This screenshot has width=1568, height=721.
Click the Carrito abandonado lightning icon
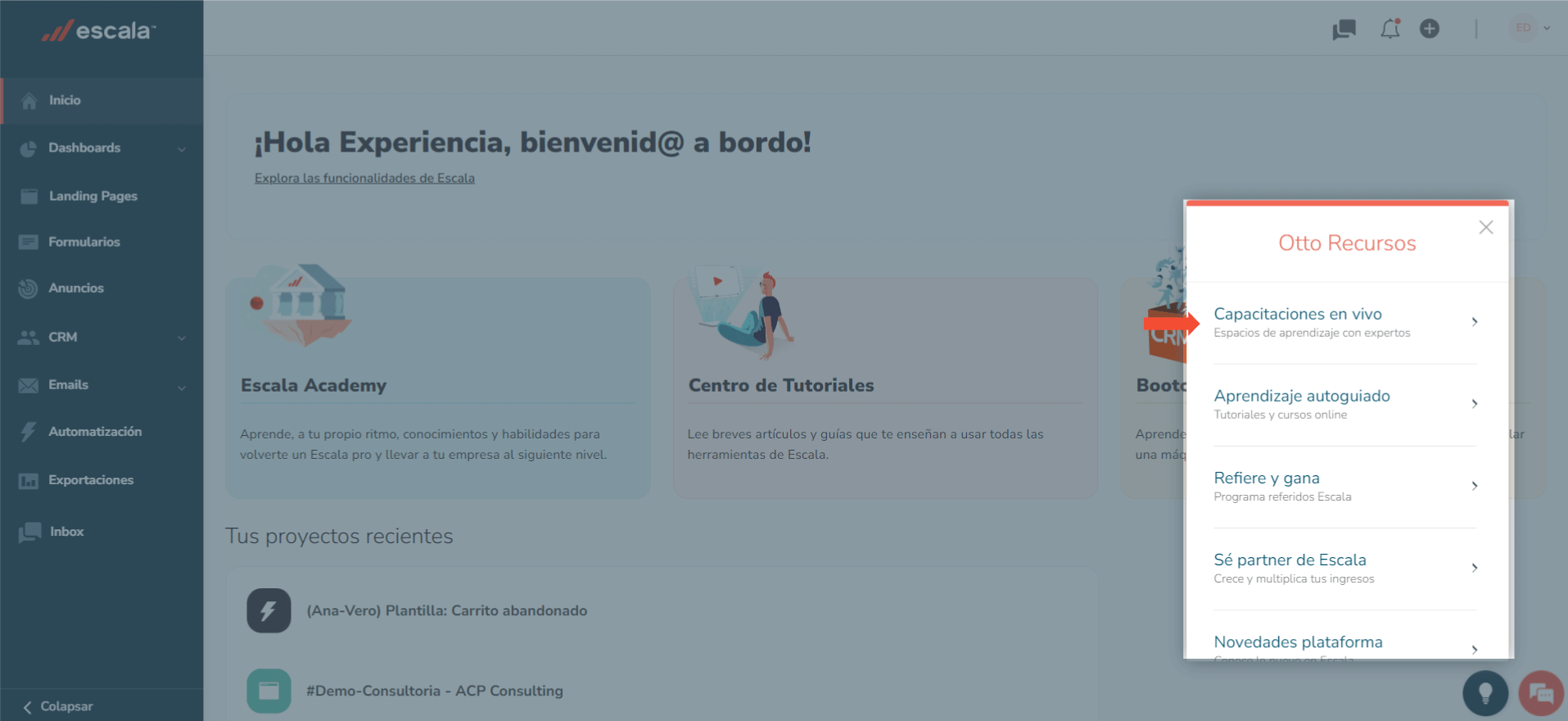click(x=269, y=610)
